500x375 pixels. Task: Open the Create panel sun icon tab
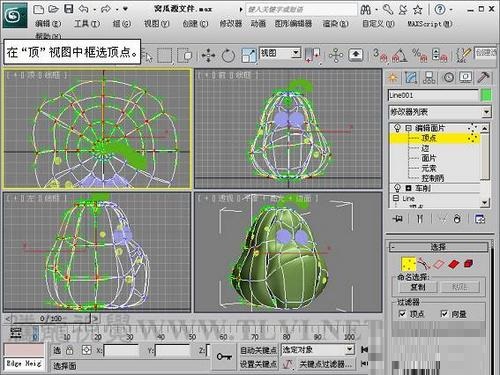coord(393,78)
